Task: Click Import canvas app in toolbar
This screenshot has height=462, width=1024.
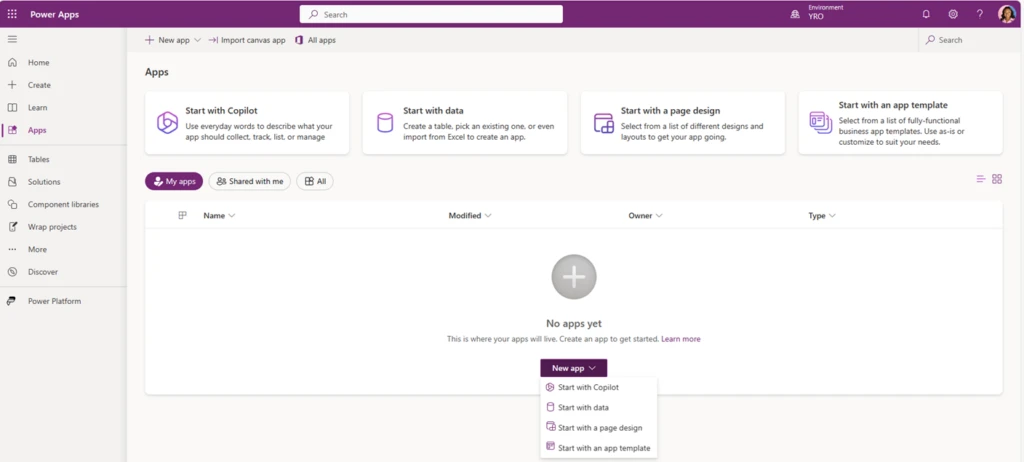Action: tap(247, 40)
